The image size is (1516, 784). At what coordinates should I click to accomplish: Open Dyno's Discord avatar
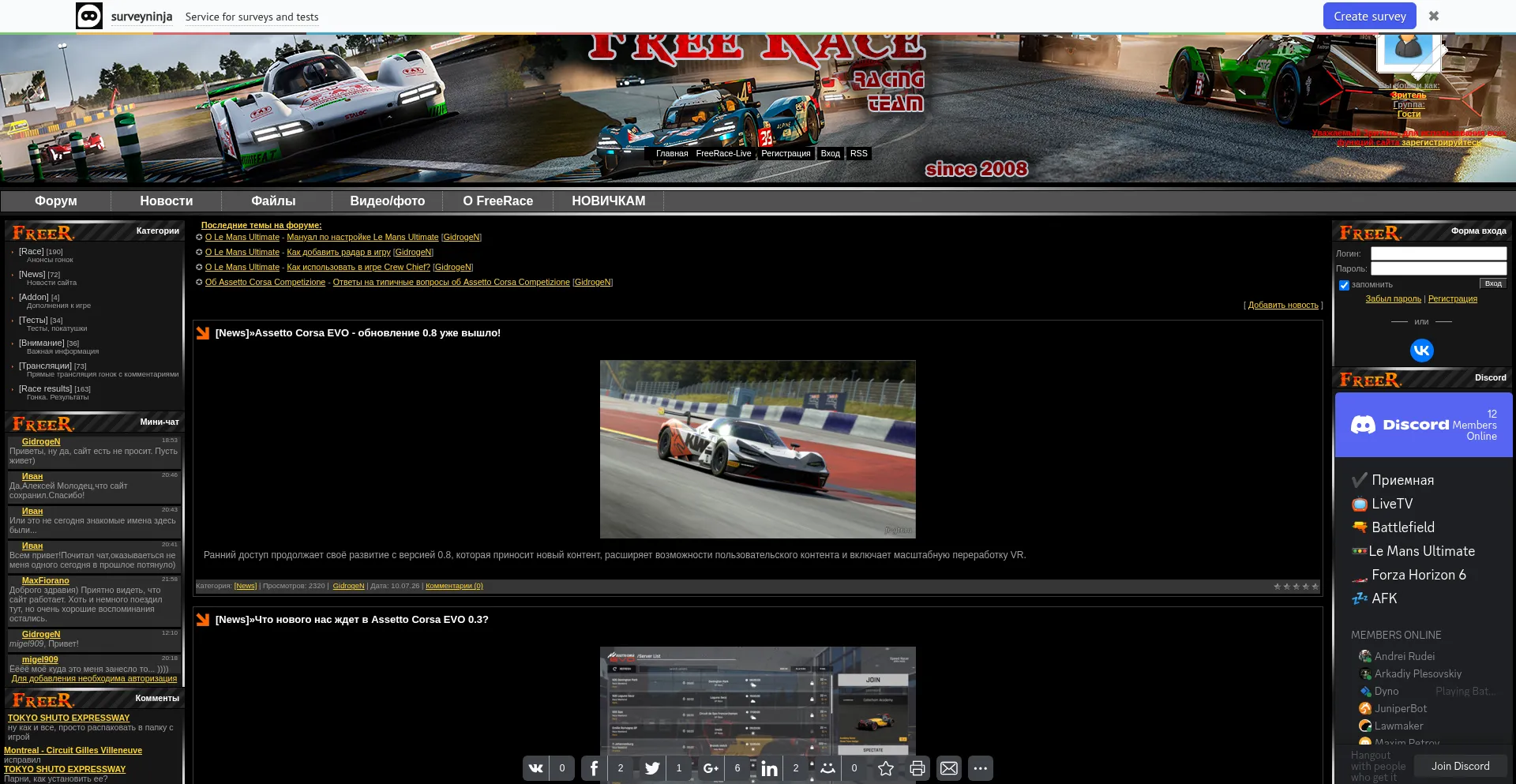(1365, 691)
